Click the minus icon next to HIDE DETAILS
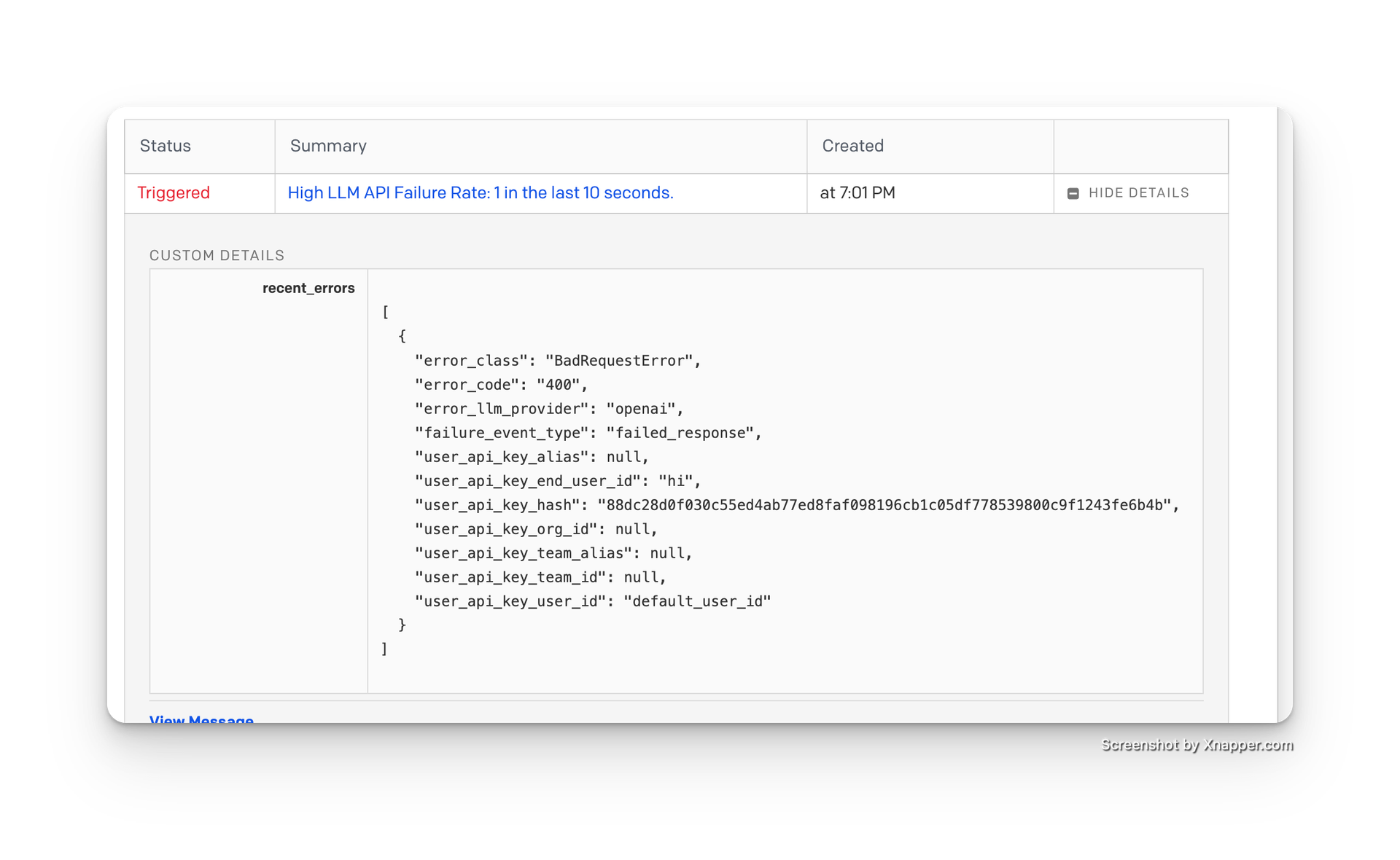 (x=1073, y=193)
